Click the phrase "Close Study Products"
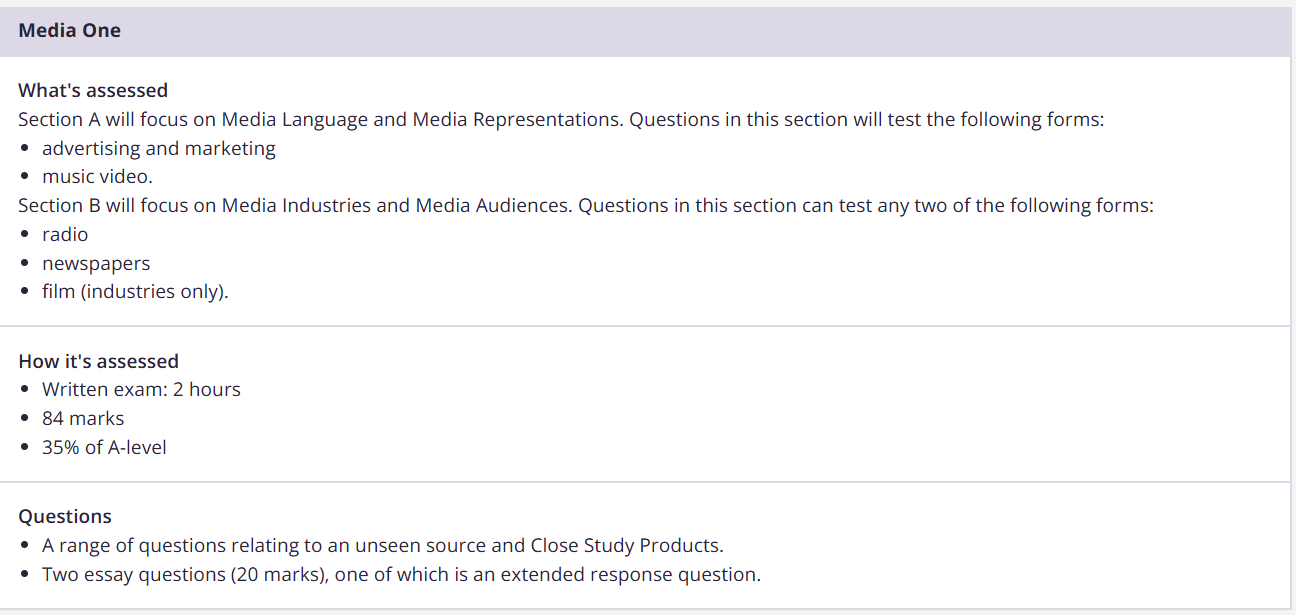 [x=625, y=546]
